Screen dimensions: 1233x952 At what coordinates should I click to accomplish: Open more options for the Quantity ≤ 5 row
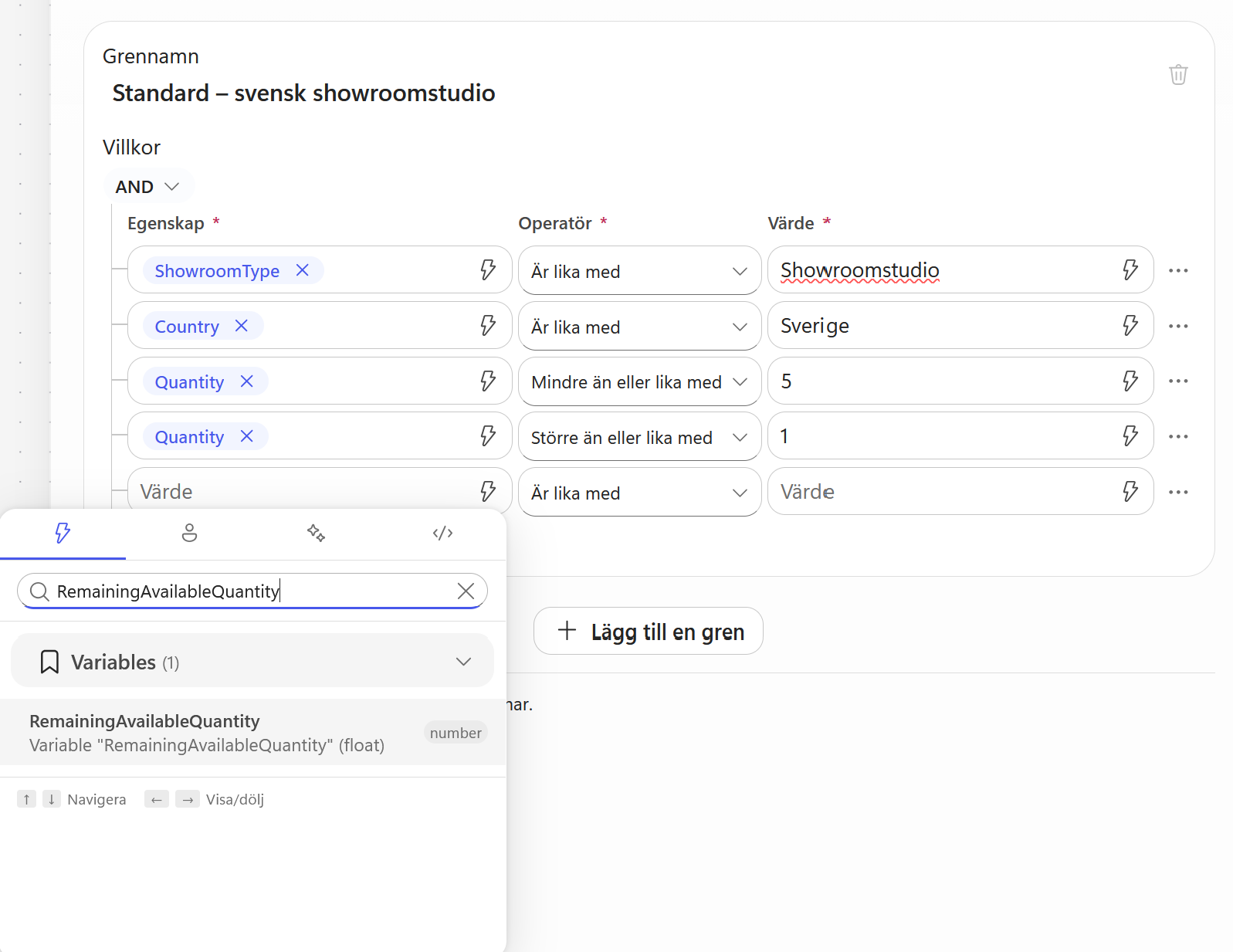coord(1178,381)
